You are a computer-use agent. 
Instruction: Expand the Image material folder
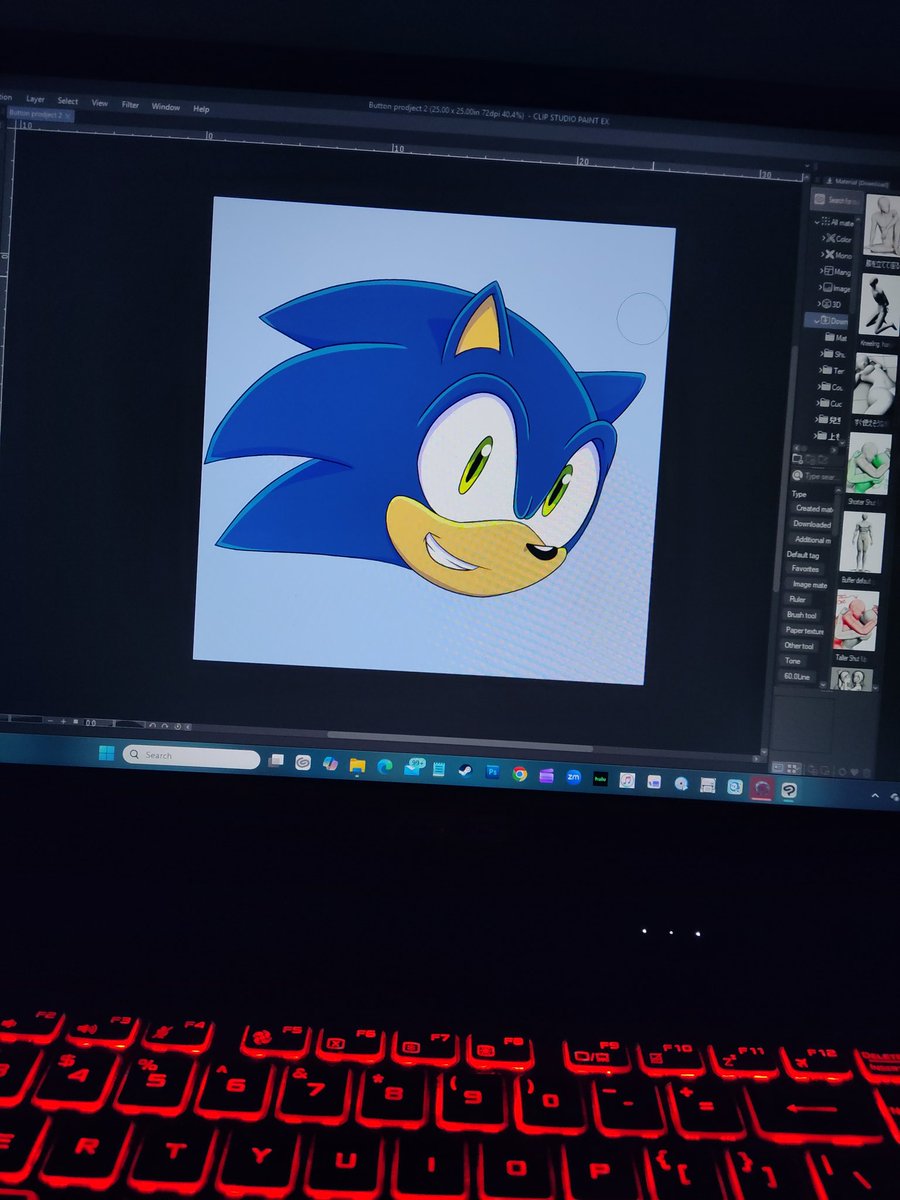pyautogui.click(x=821, y=287)
